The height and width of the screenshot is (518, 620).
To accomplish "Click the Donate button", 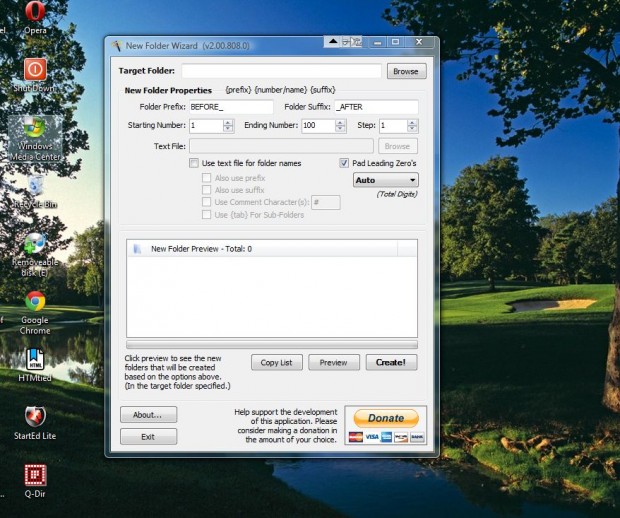I will [x=385, y=418].
